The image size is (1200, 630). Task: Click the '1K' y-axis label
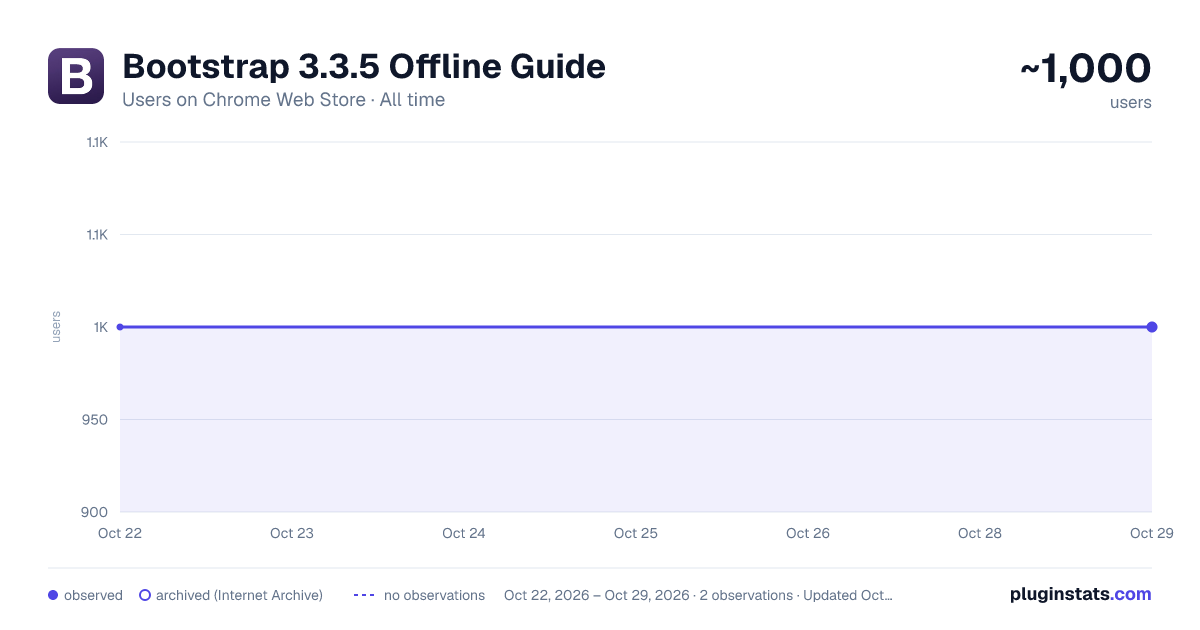101,327
